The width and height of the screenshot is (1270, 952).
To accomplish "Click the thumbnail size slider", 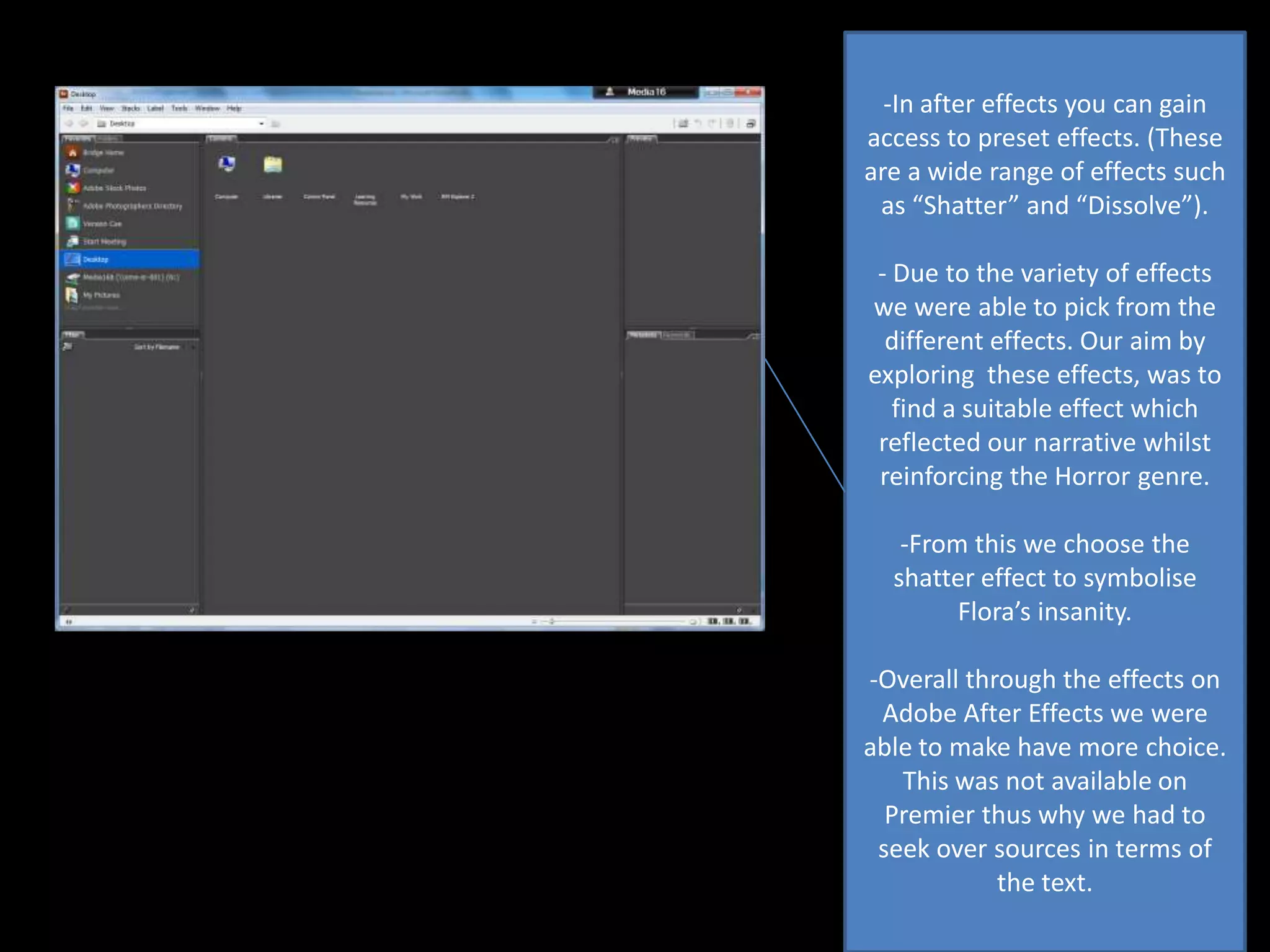I will coord(551,621).
